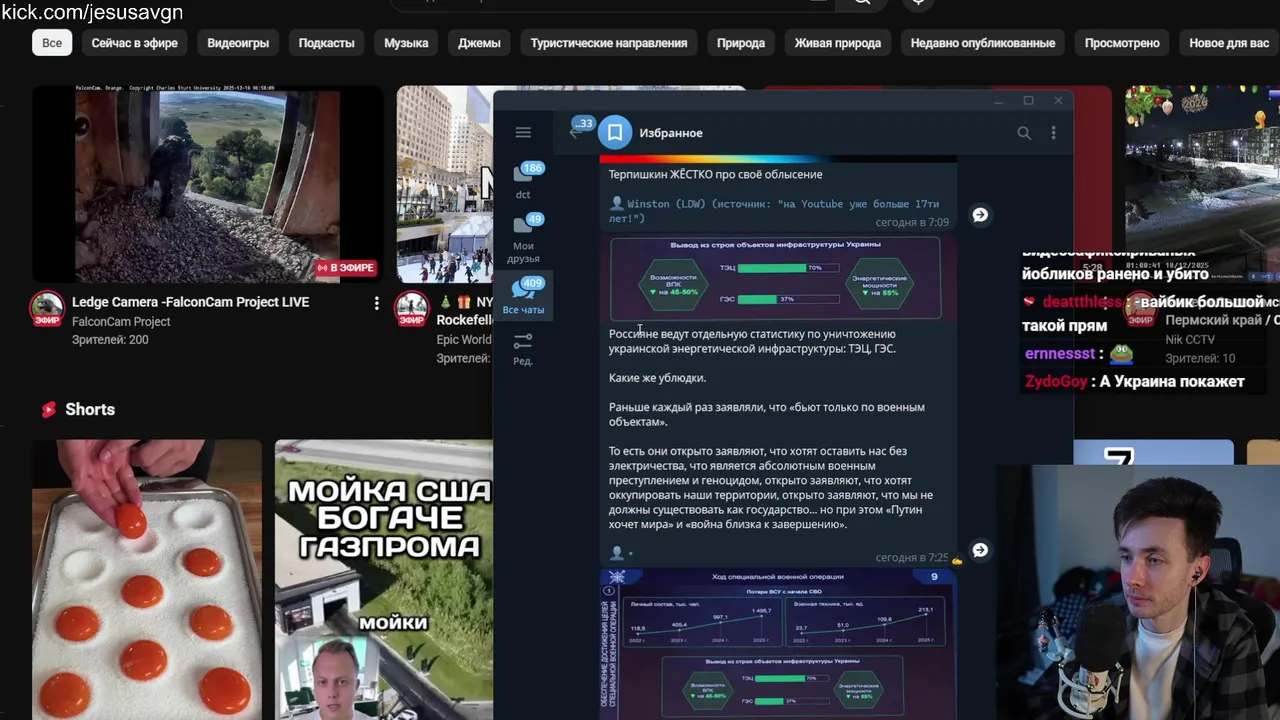Maximize the Telegram window
1280x720 pixels.
1028,101
